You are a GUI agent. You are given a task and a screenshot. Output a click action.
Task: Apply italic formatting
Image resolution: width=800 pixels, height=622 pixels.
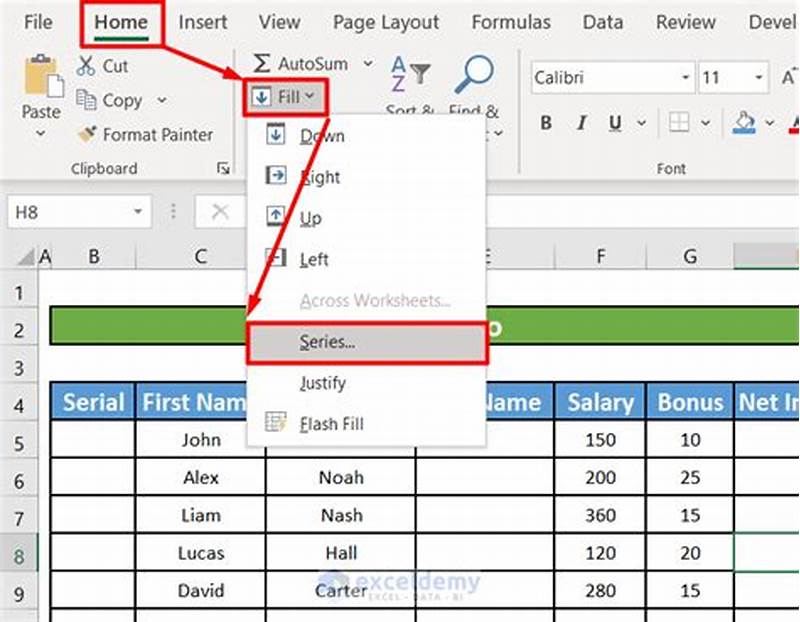click(x=580, y=123)
